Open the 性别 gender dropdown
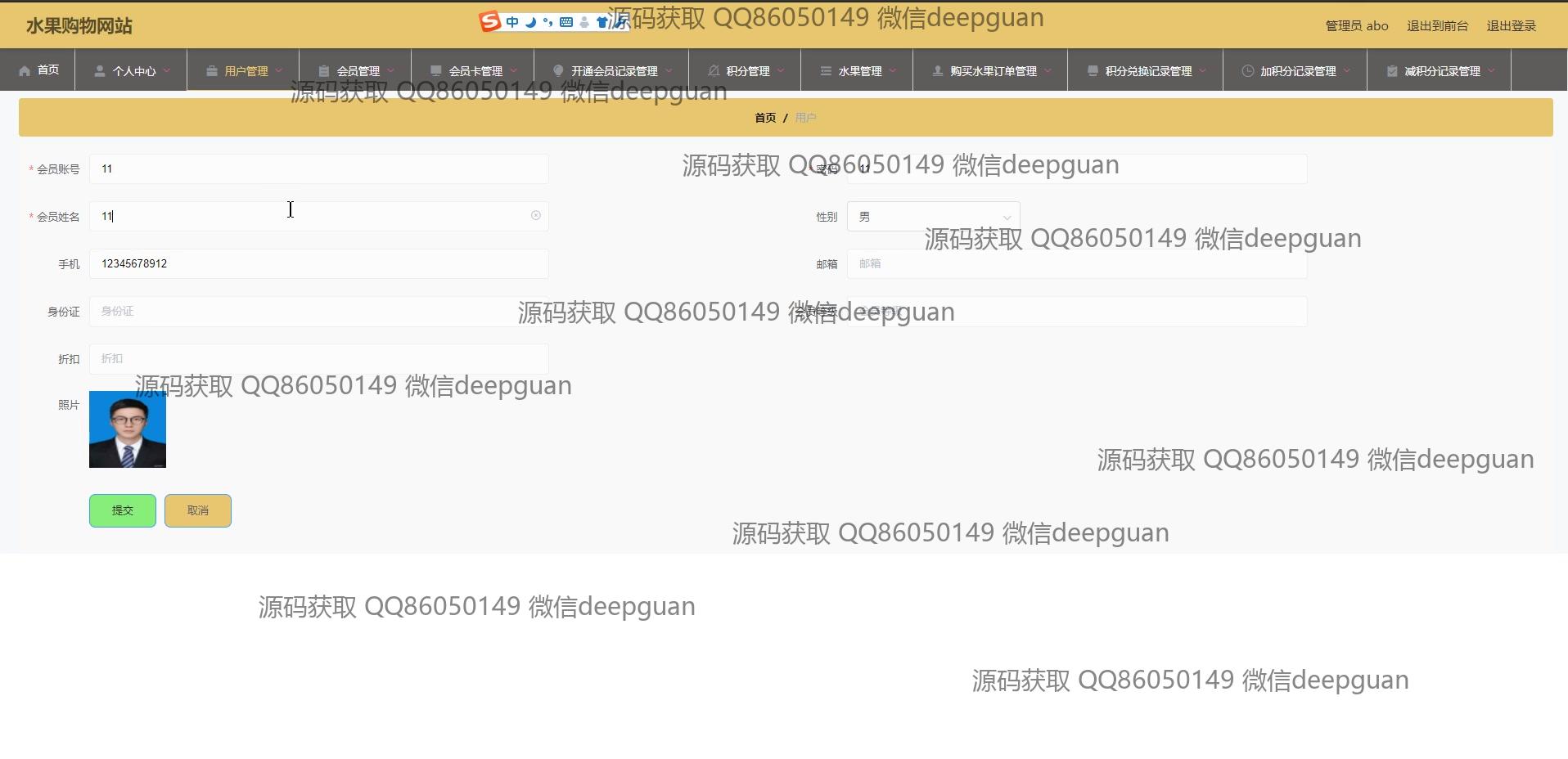Screen dimensions: 1568x759 pos(933,217)
